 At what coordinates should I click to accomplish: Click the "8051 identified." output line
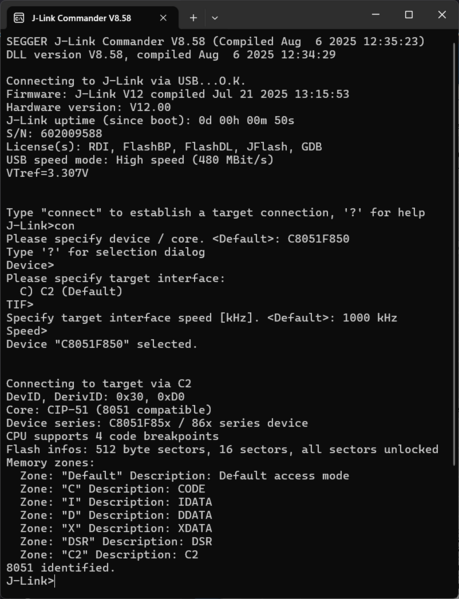click(61, 568)
